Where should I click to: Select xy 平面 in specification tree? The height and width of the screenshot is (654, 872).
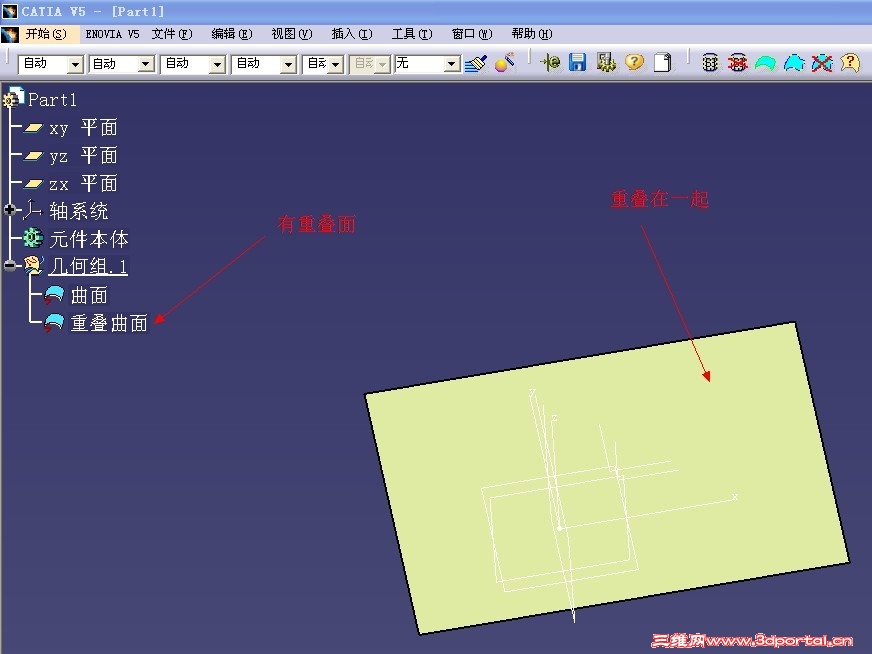[83, 128]
